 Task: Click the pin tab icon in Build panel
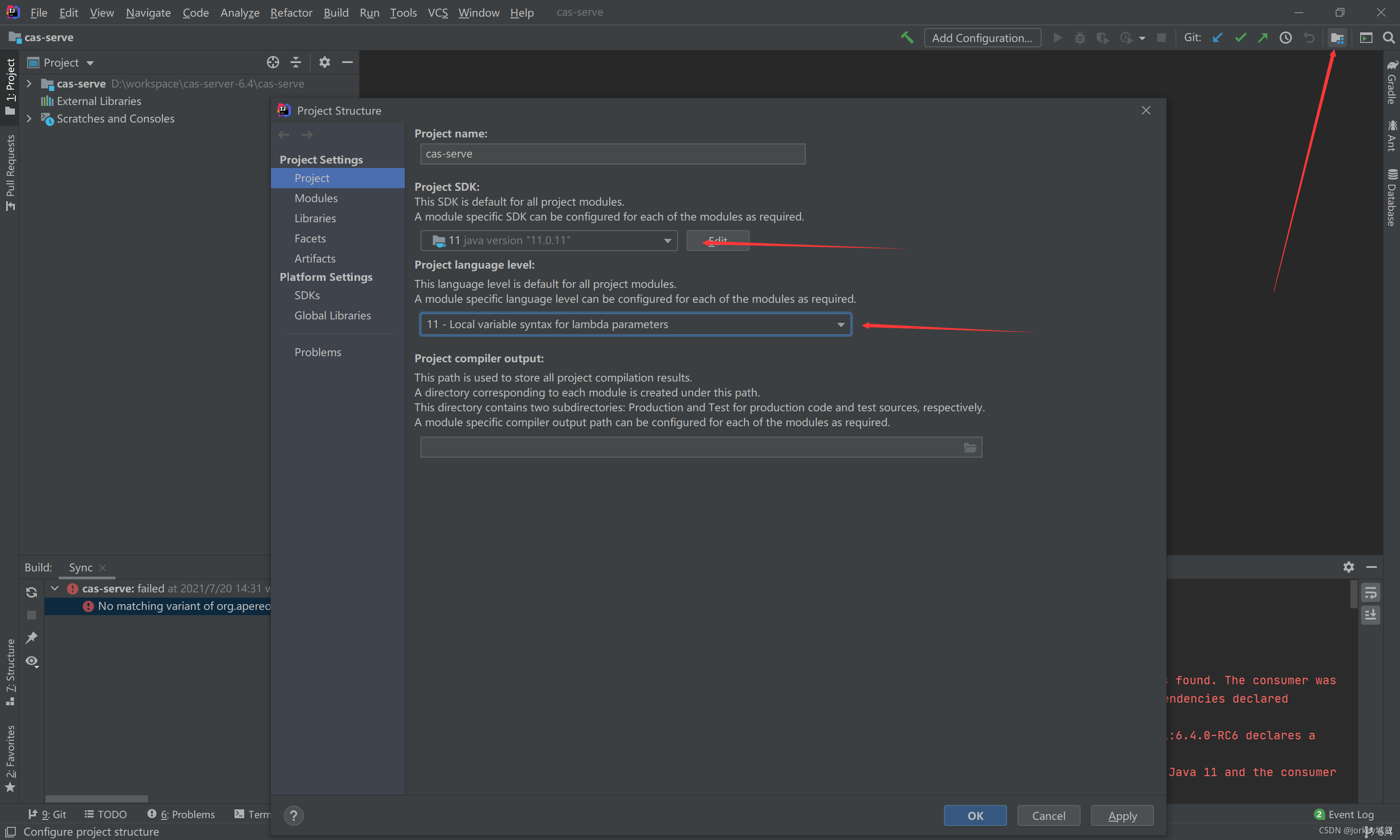32,638
